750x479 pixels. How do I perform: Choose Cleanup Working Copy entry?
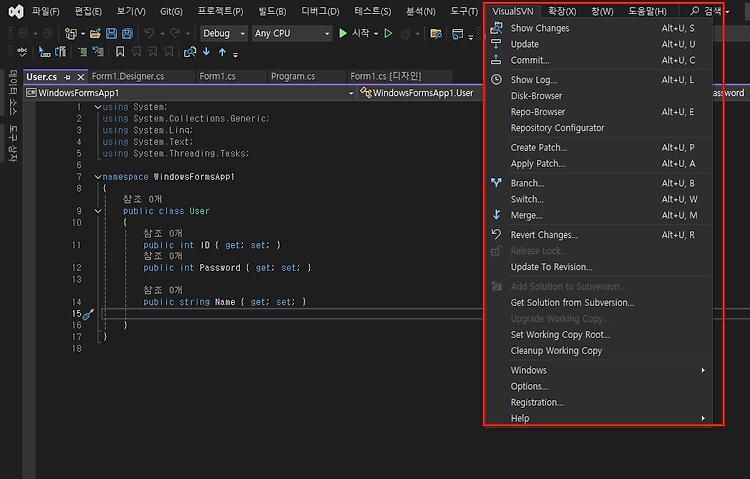[600, 351]
